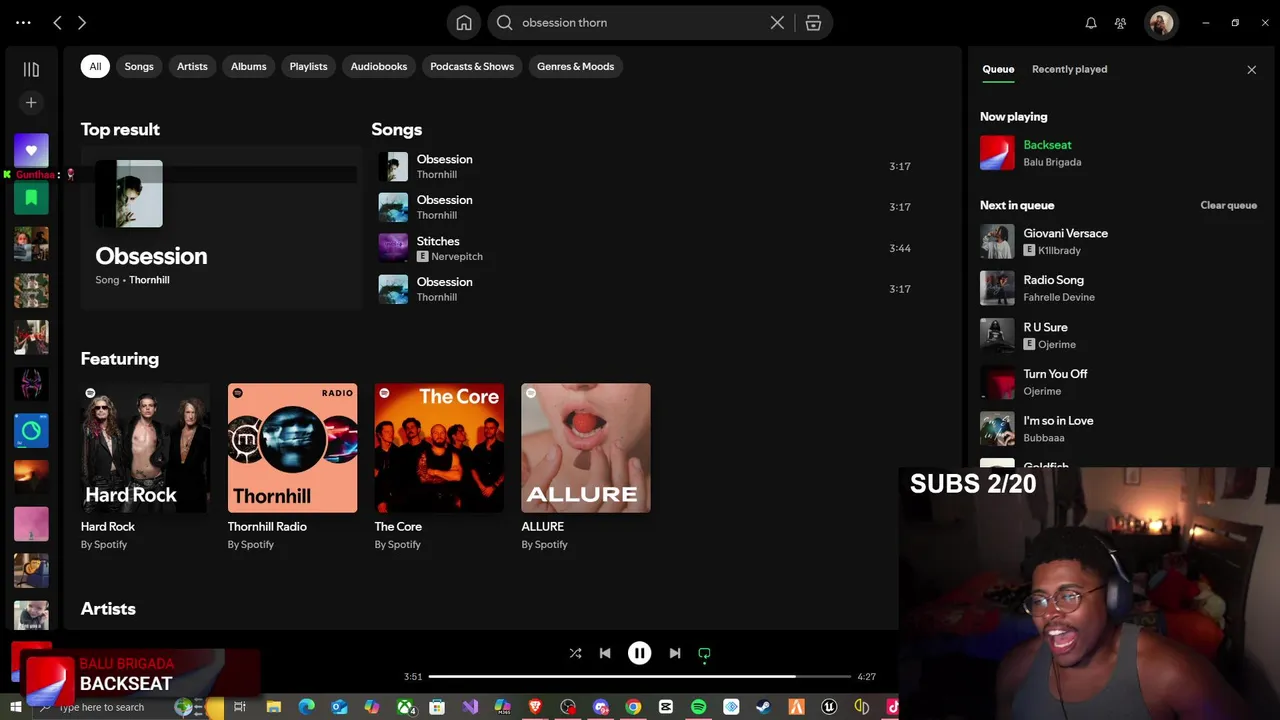Screen dimensions: 1280x720
Task: Open Visual Studio from the taskbar
Action: 470,707
